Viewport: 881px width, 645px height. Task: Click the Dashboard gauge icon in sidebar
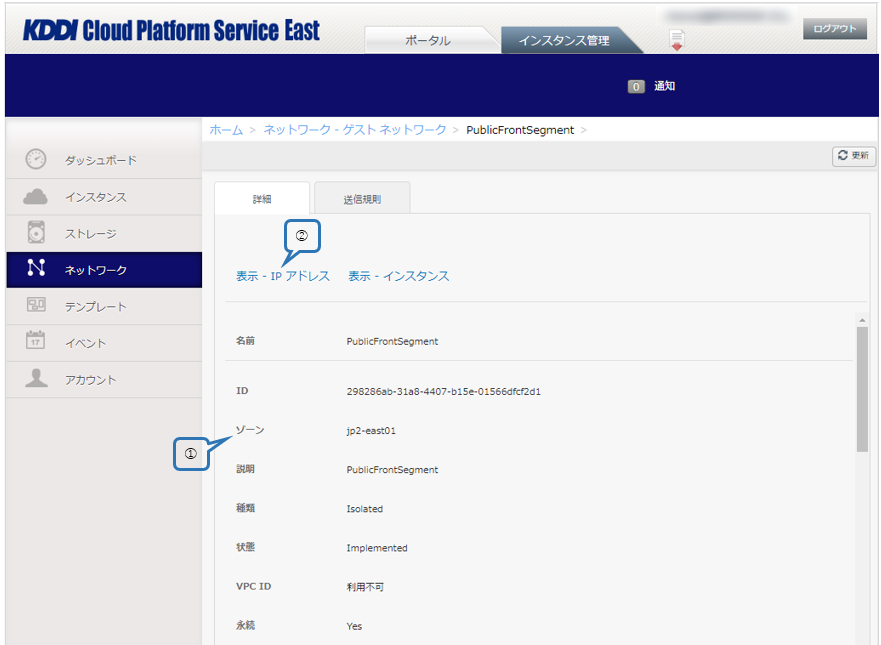point(36,160)
